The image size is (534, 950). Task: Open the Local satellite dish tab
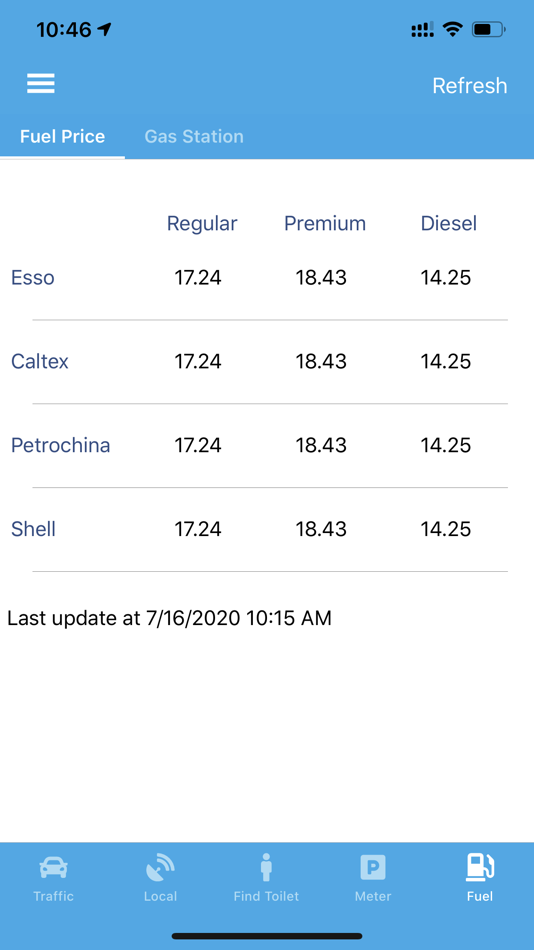click(160, 868)
